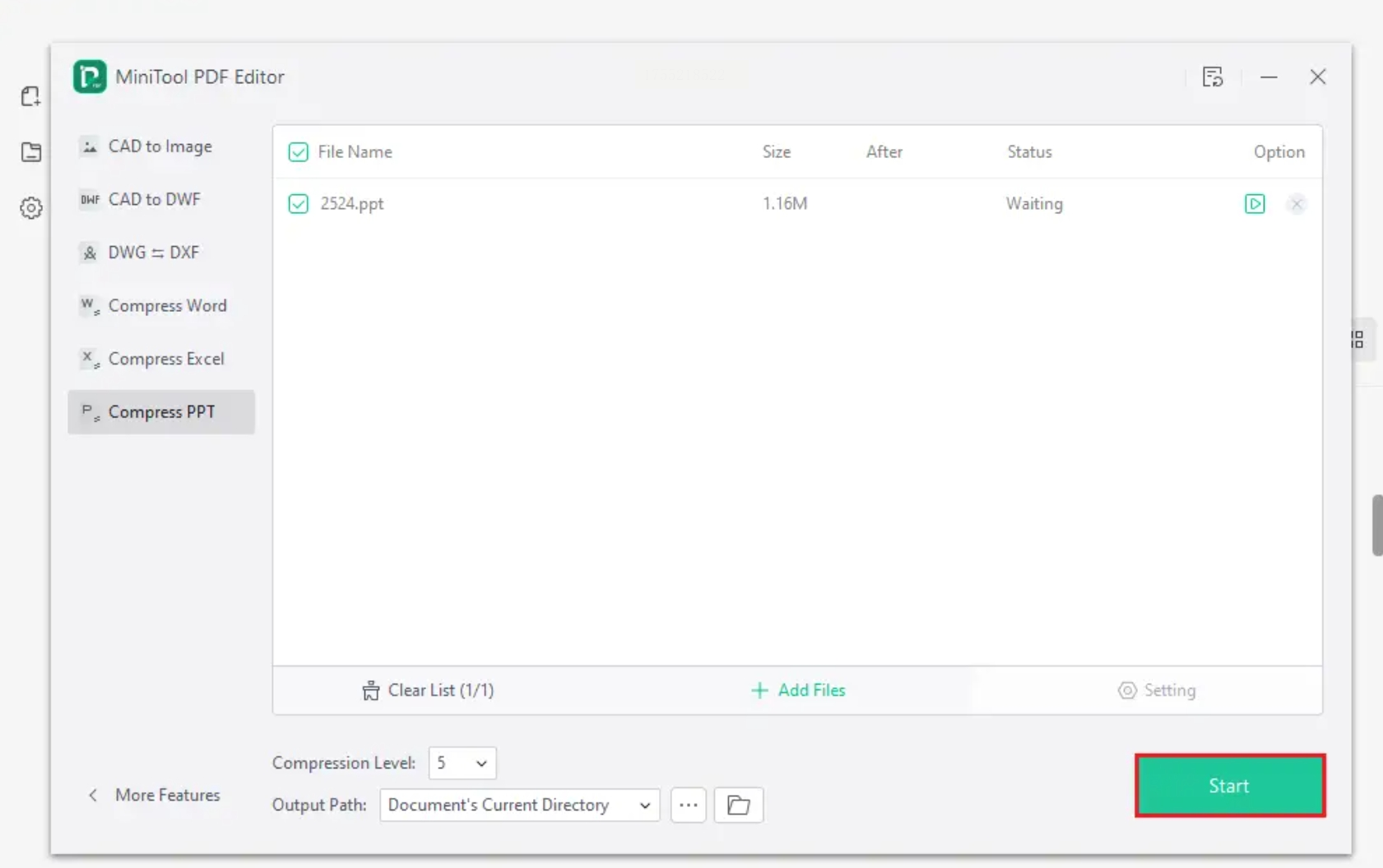The image size is (1383, 868).
Task: Click the Start button
Action: tap(1230, 786)
